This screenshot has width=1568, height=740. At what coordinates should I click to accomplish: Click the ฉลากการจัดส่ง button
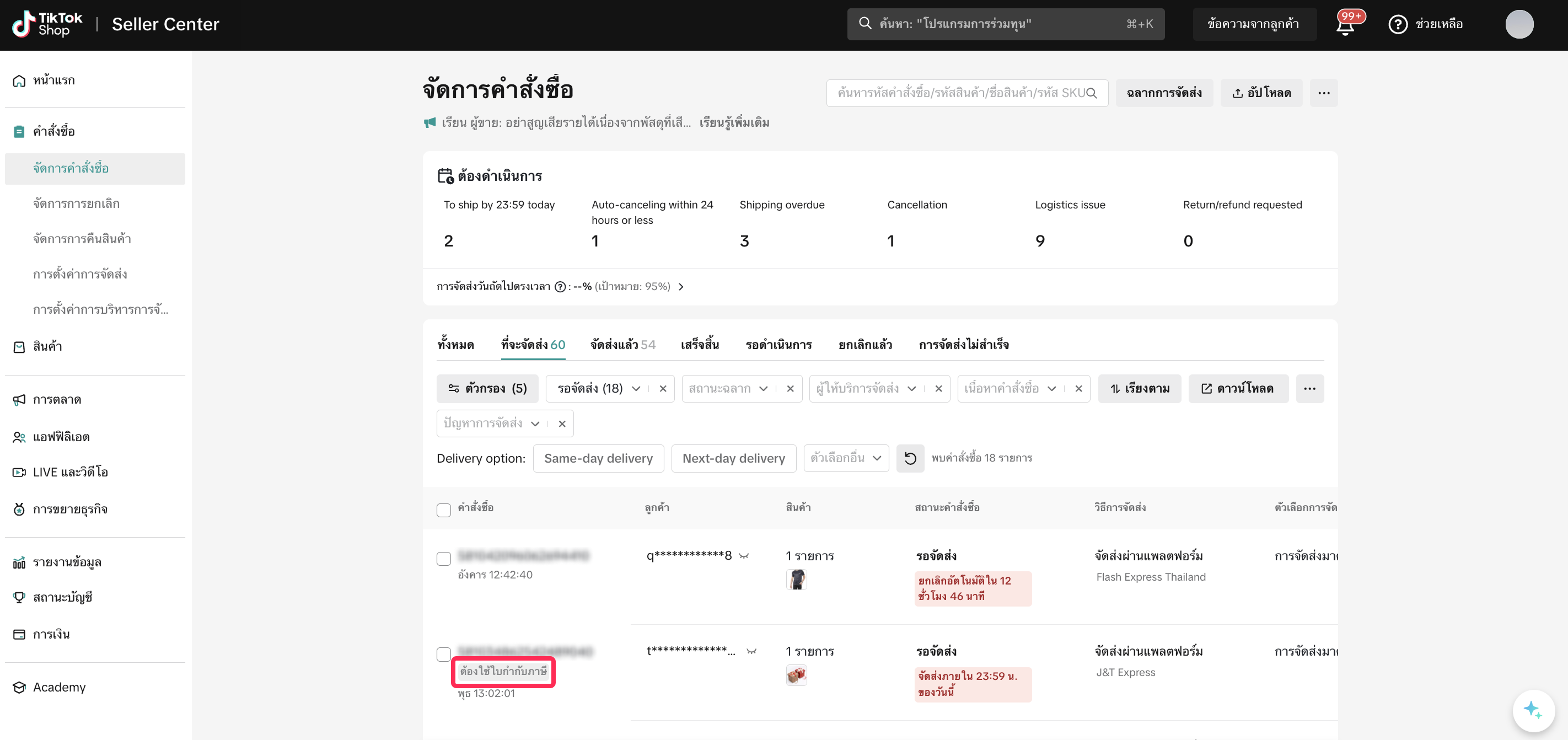point(1163,93)
